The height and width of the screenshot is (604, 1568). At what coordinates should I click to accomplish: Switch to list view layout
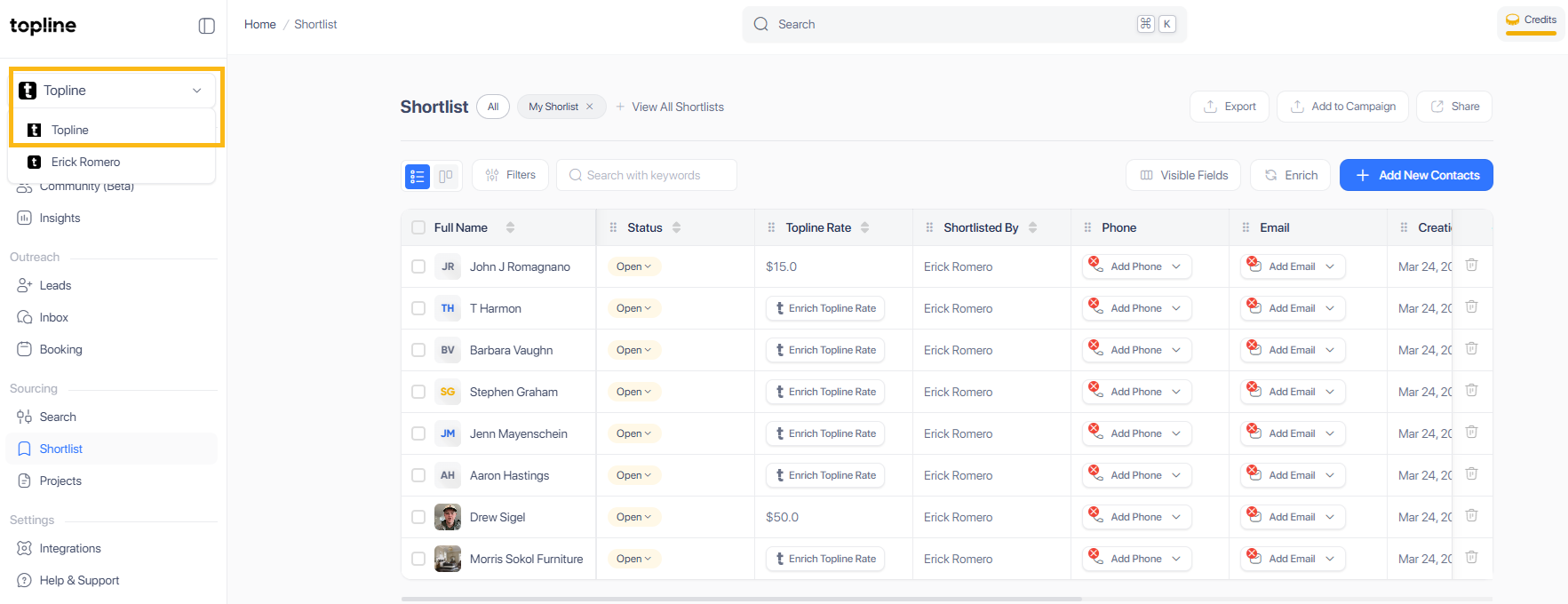pyautogui.click(x=418, y=176)
